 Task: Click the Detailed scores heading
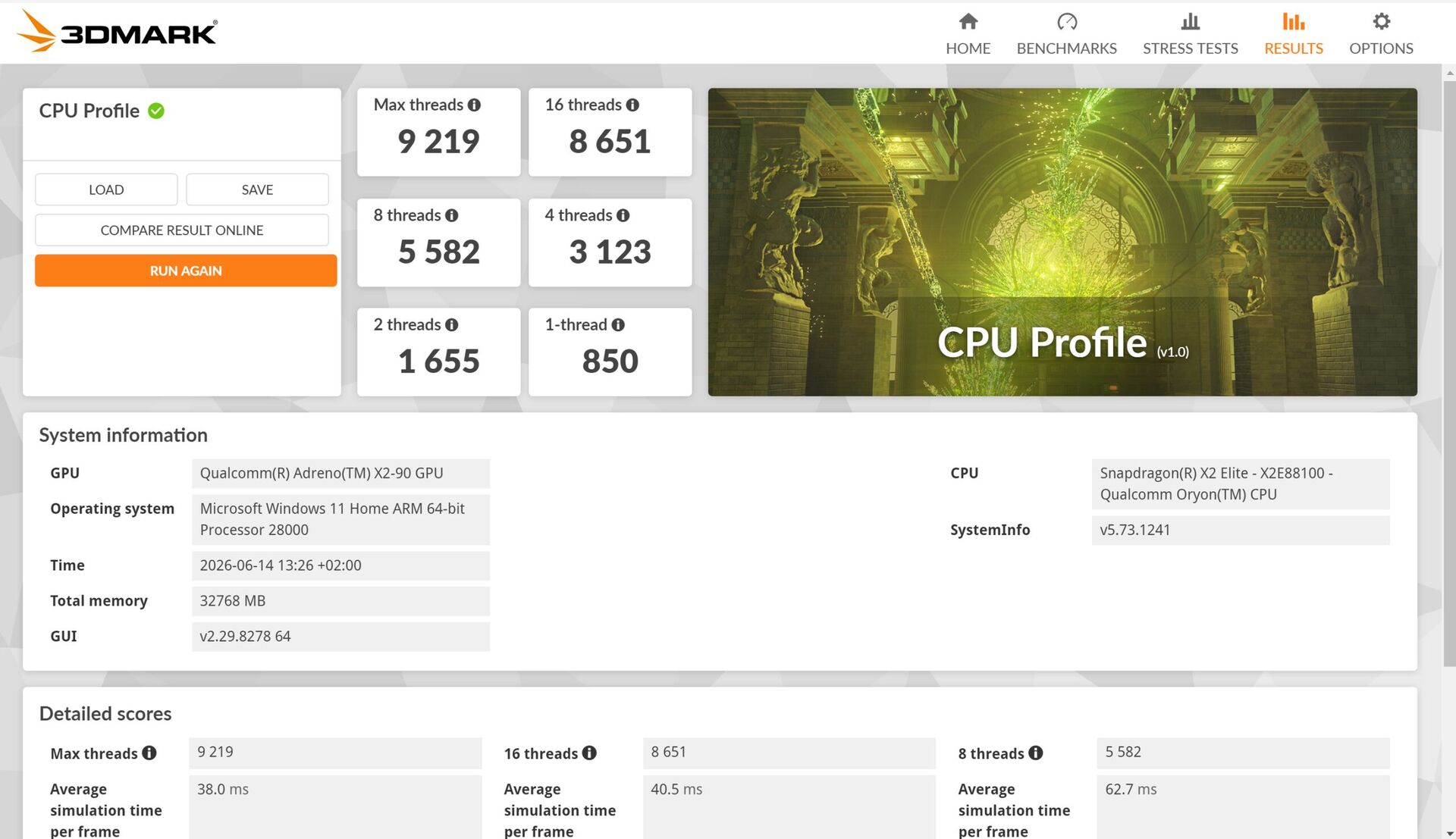coord(105,714)
